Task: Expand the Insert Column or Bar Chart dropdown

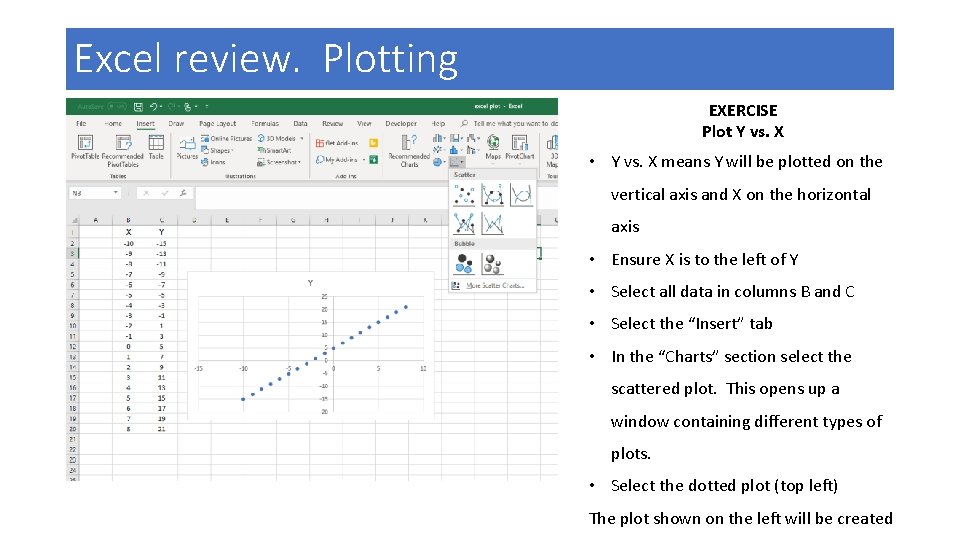Action: pos(438,138)
